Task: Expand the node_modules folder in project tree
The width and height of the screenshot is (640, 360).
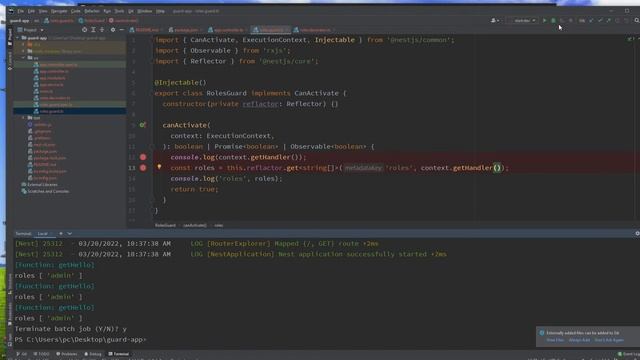Action: tap(24, 51)
